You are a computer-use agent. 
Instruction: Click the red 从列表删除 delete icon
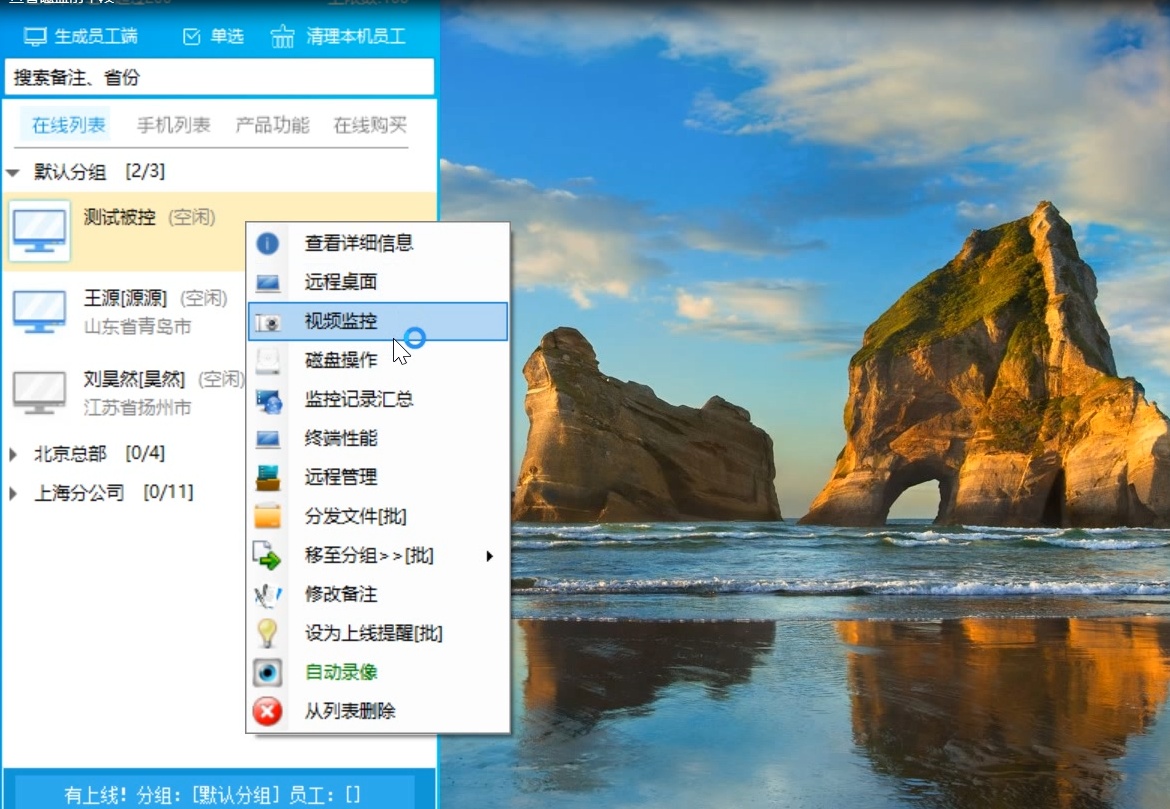point(267,711)
